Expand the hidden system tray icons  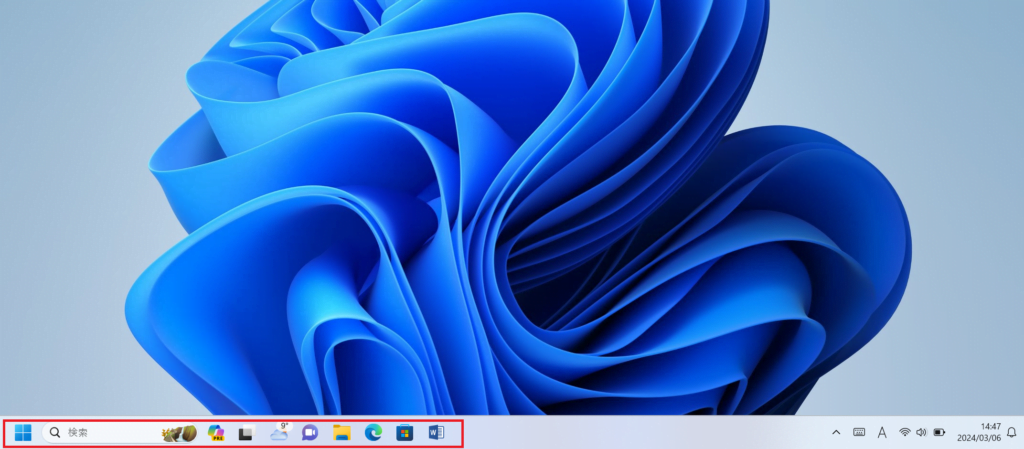[x=836, y=432]
